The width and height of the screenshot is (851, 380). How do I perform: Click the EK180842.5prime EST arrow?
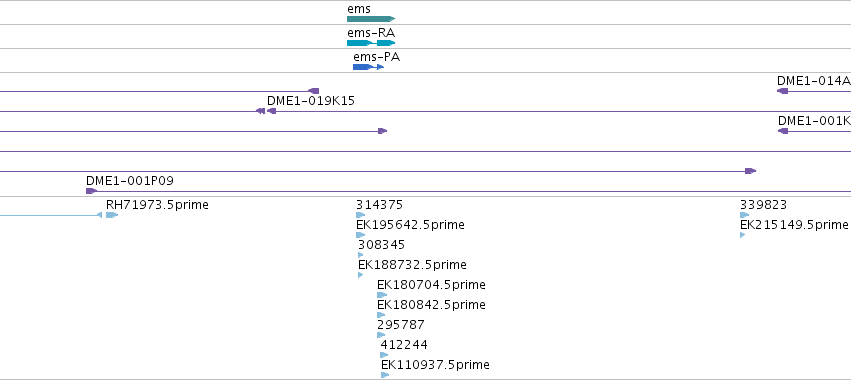point(381,315)
